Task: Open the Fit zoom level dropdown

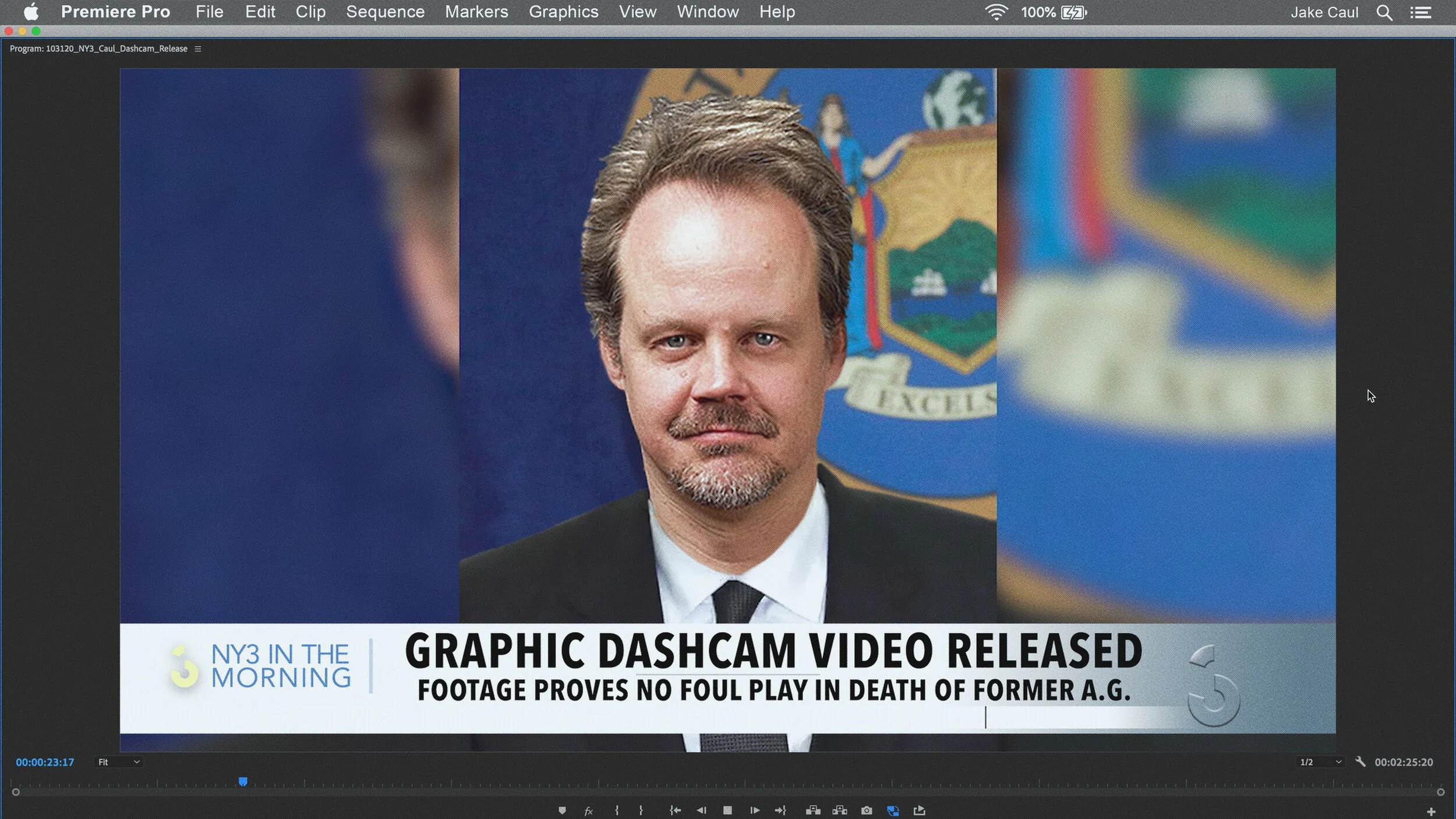Action: 119,761
